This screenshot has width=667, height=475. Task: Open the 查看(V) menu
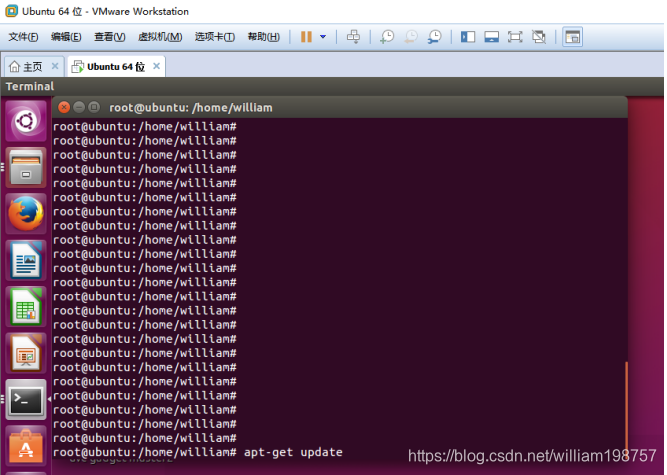pos(110,37)
